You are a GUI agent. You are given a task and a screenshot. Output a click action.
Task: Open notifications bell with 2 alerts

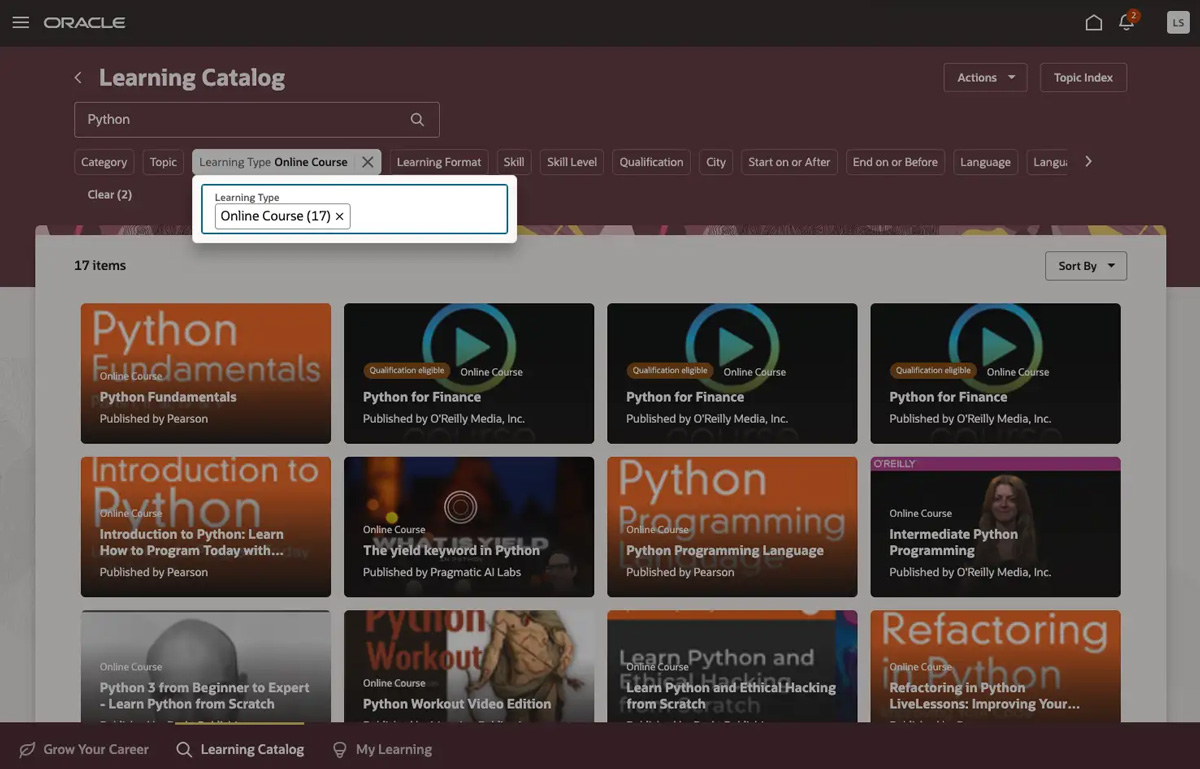[x=1127, y=23]
